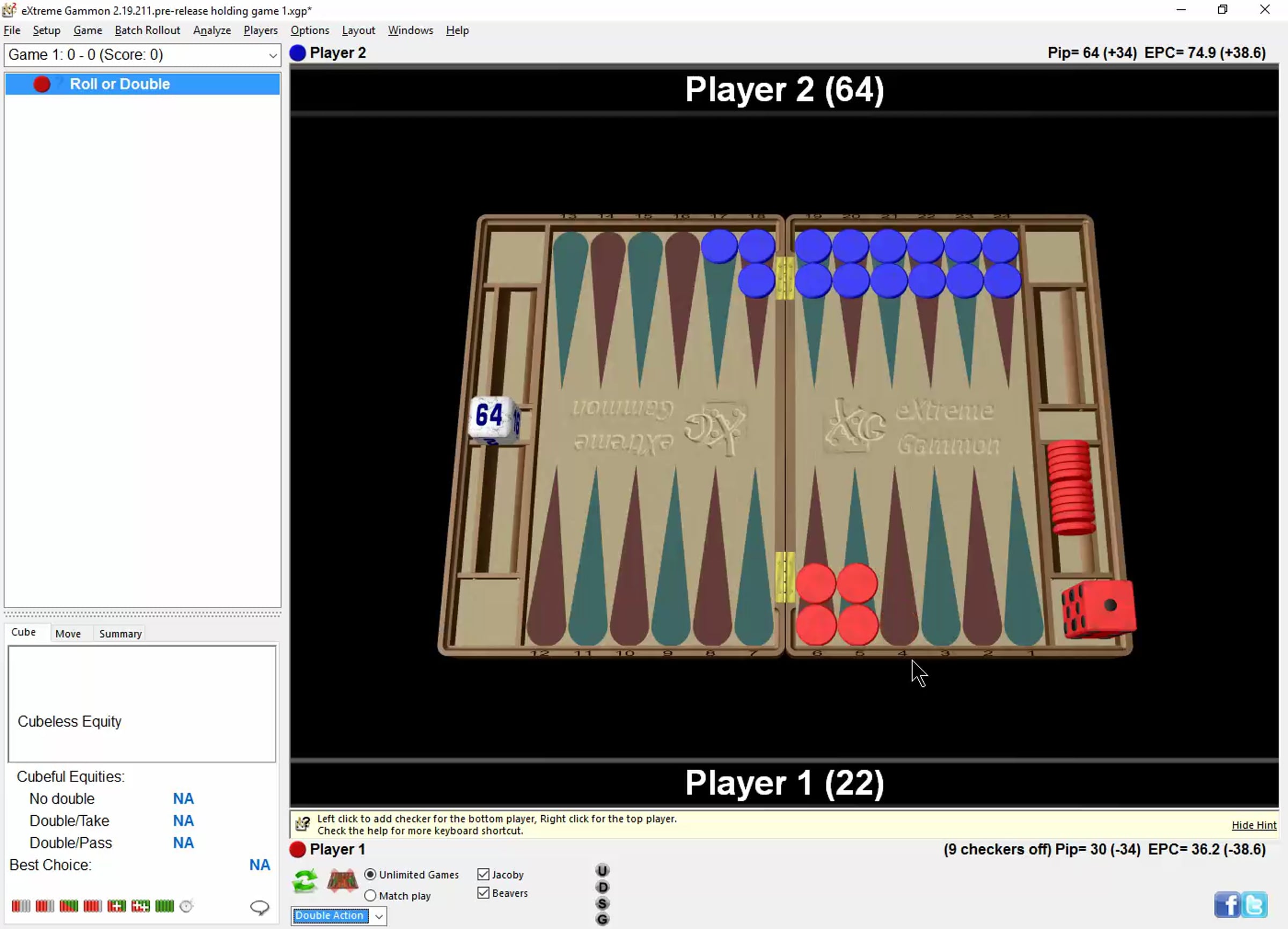Click the stopwatch icon in the Cube panel
1288x929 pixels.
click(x=186, y=906)
